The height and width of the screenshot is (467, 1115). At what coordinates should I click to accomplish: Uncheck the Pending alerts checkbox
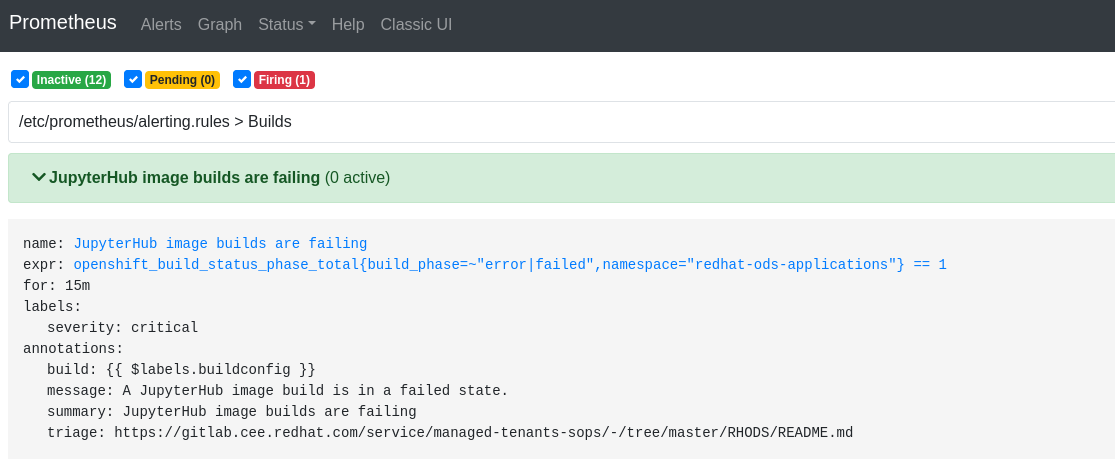133,79
